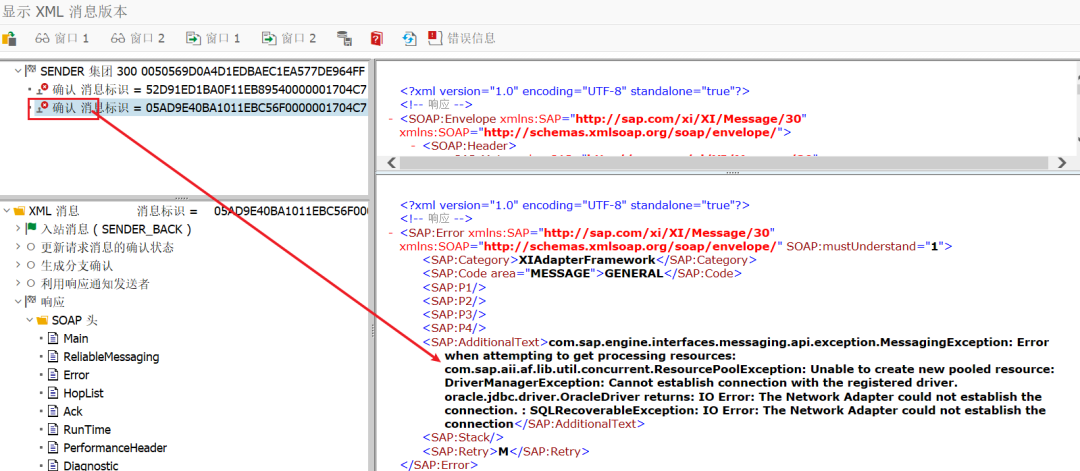Select 利用响应通知发送者 tree item
The image size is (1080, 471).
pos(95,284)
